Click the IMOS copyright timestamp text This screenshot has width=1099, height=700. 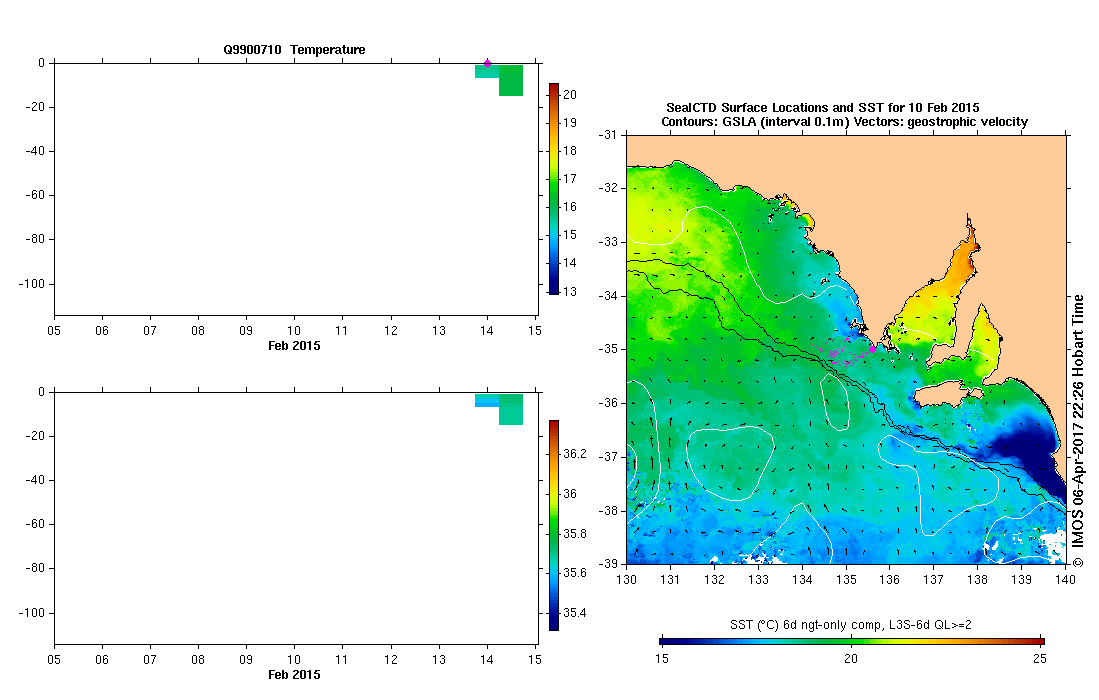(1078, 430)
